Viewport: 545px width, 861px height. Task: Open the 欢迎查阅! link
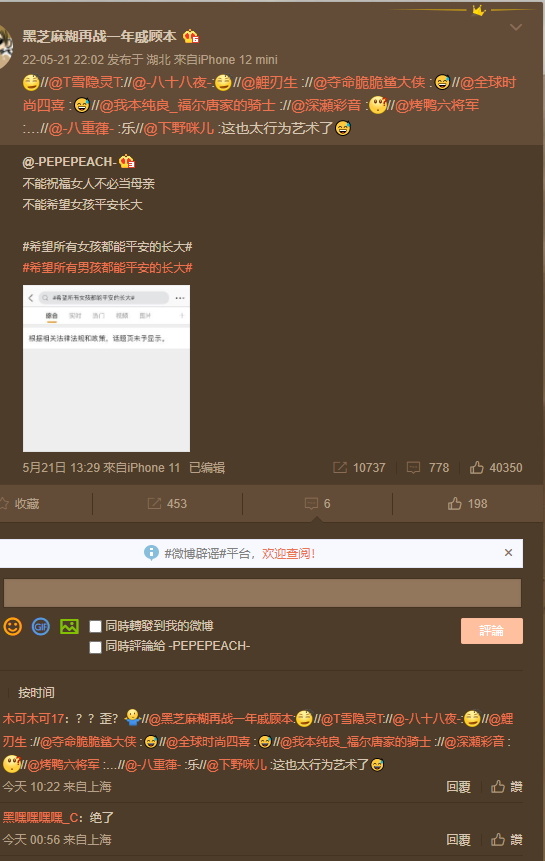(288, 554)
